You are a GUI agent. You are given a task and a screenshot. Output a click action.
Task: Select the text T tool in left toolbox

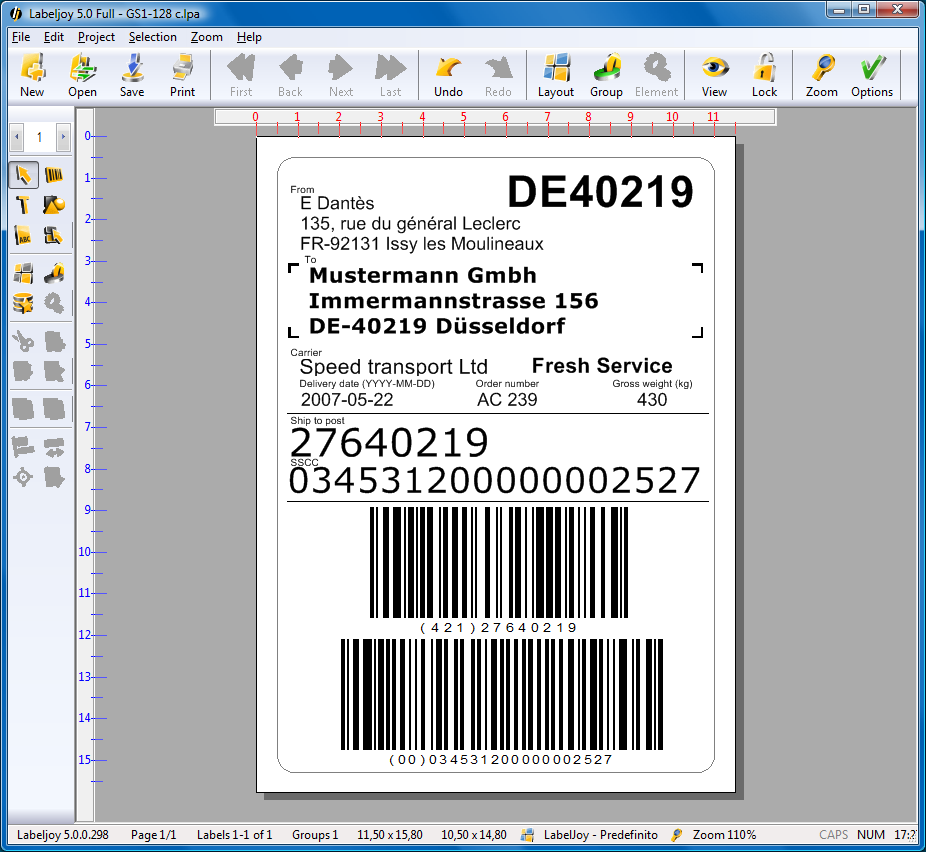[24, 205]
